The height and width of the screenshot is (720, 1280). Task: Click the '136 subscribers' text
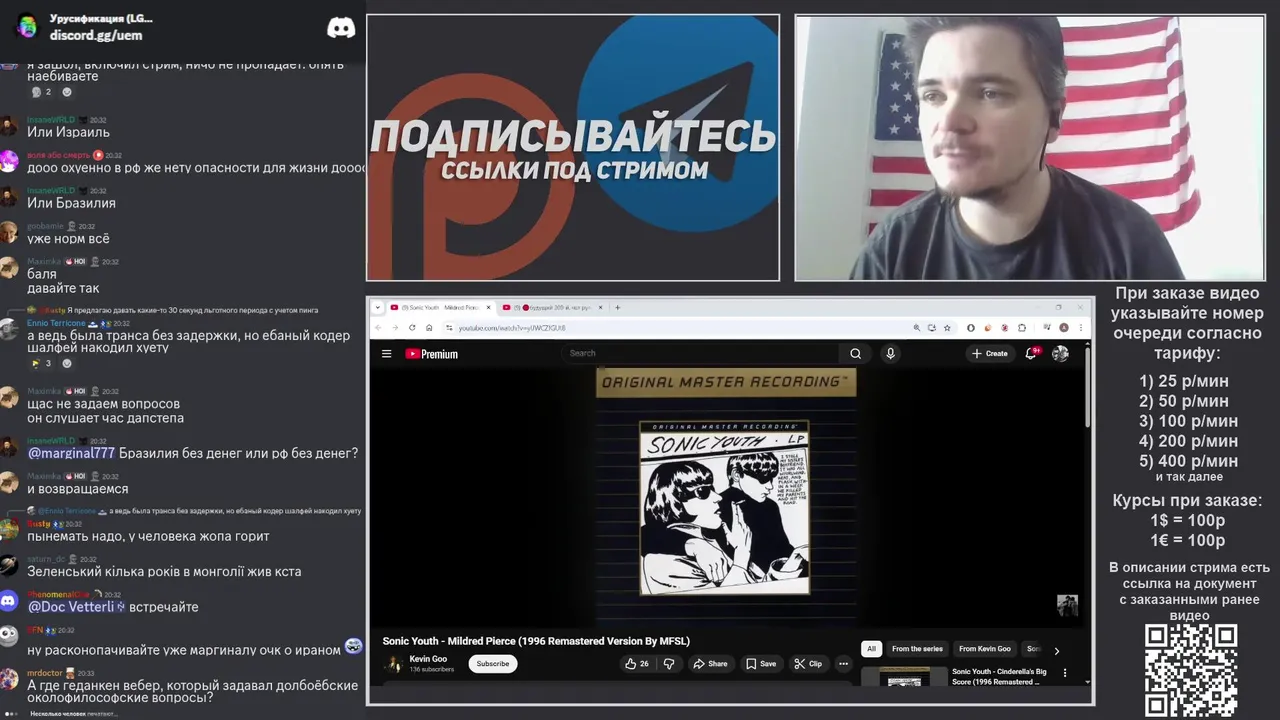pyautogui.click(x=431, y=669)
